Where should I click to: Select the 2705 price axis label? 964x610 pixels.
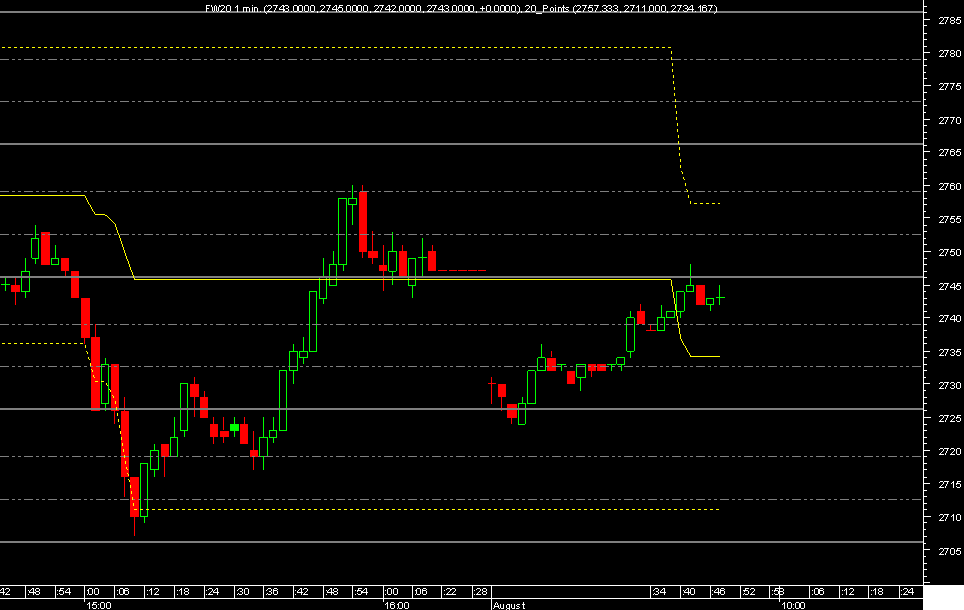point(949,551)
